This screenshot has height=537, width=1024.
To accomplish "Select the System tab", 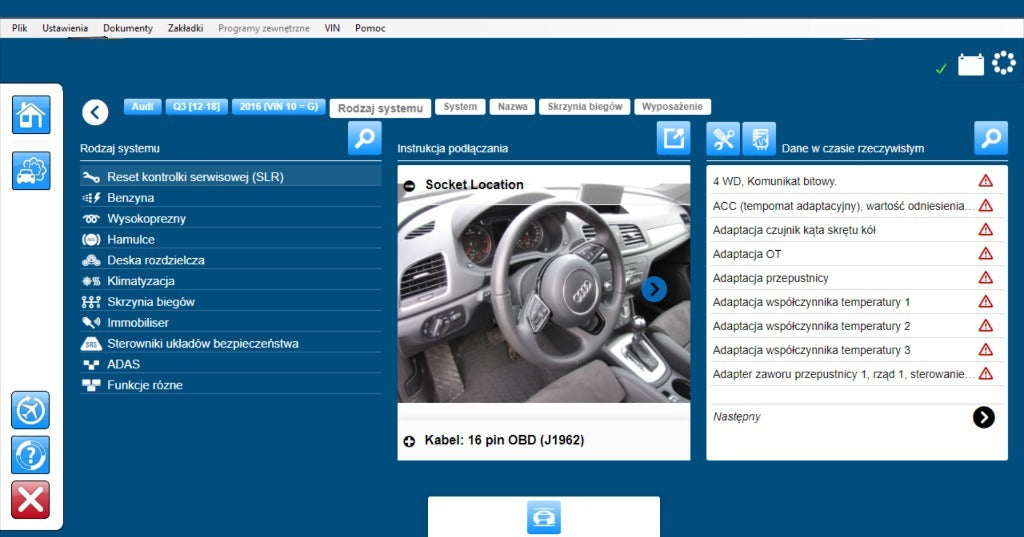I will click(x=460, y=106).
